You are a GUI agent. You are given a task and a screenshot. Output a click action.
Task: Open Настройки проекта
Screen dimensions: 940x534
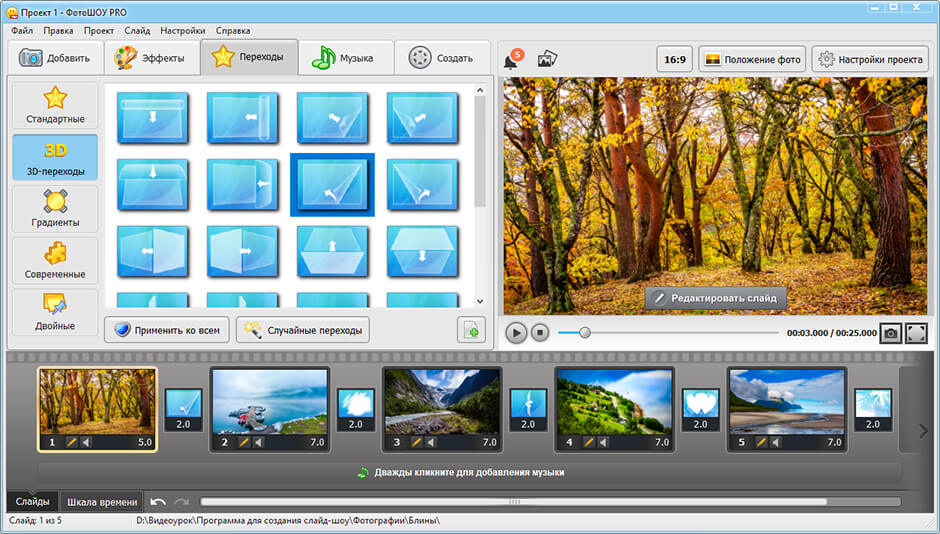pyautogui.click(x=872, y=59)
